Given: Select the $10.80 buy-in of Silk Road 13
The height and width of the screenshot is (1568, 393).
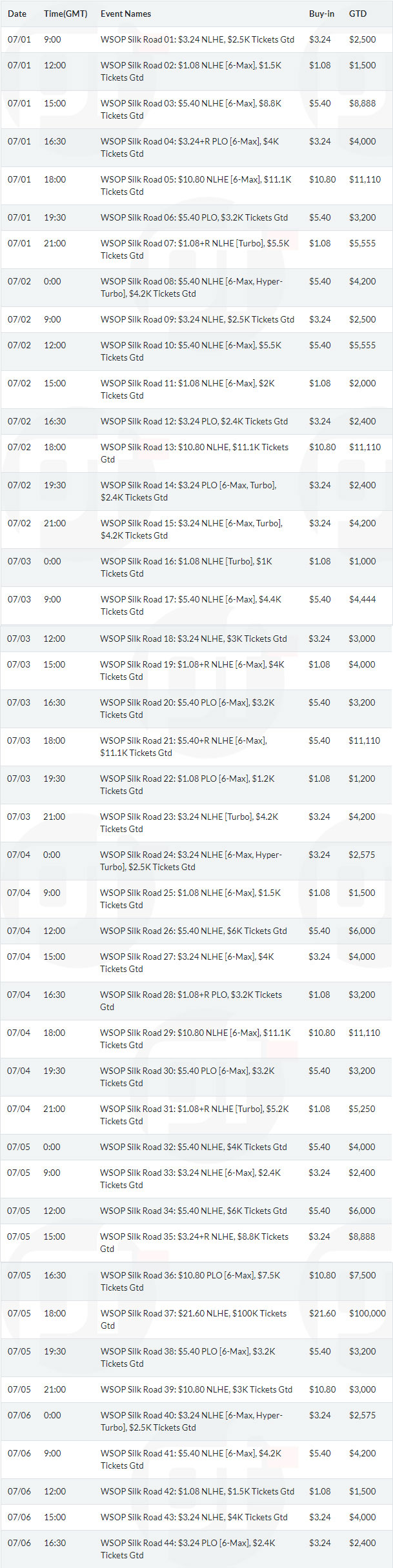Looking at the screenshot, I should pos(322,447).
